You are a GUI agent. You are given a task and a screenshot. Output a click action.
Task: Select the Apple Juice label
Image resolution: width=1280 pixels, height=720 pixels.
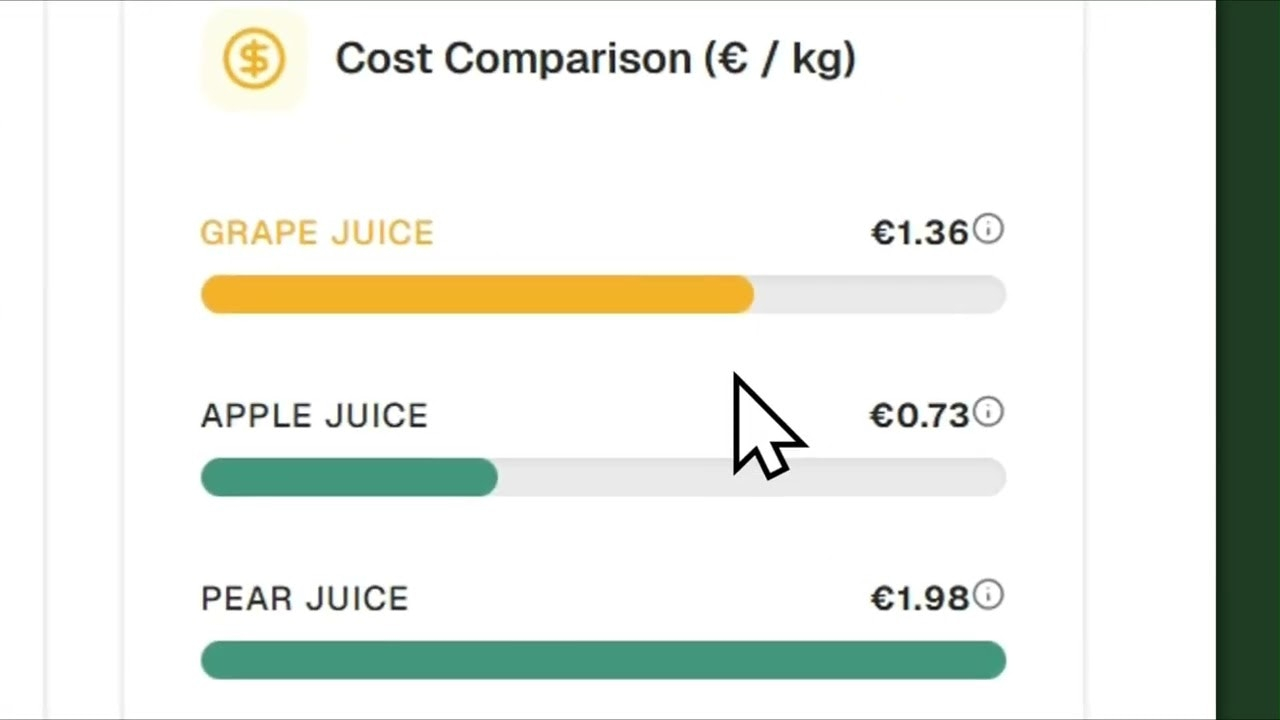(x=314, y=416)
